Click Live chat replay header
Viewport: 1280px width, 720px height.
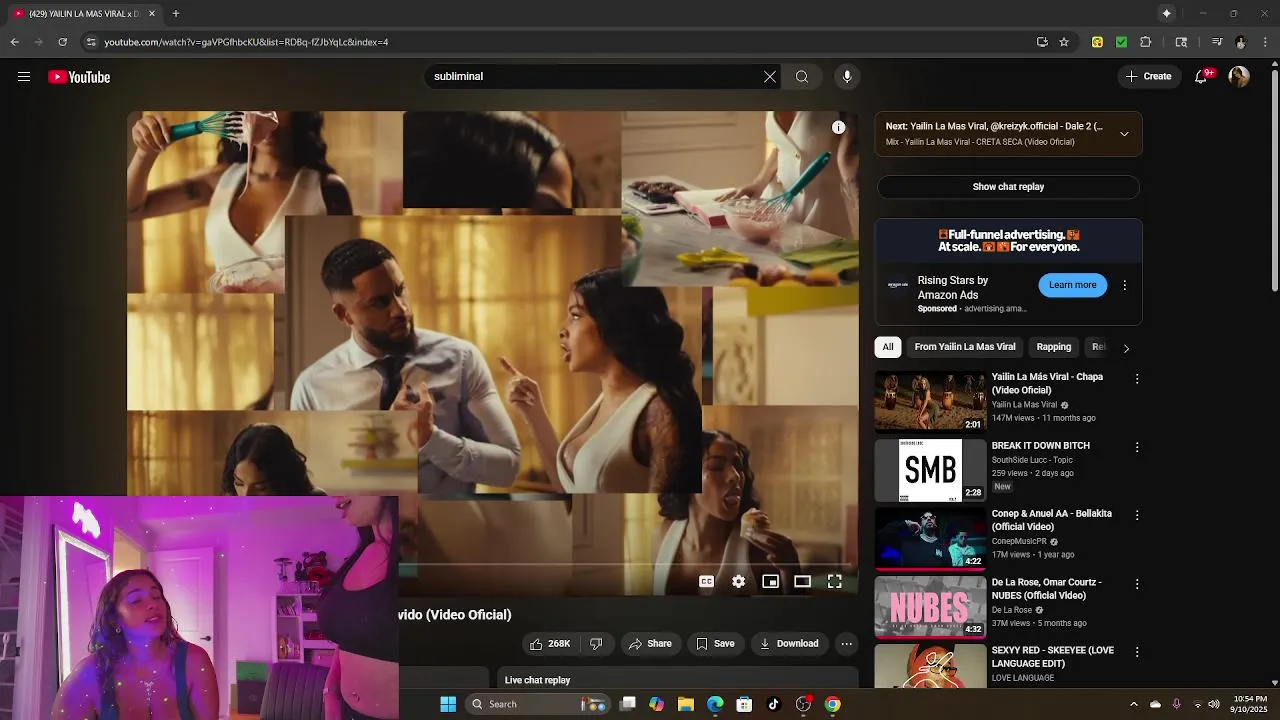coord(537,680)
